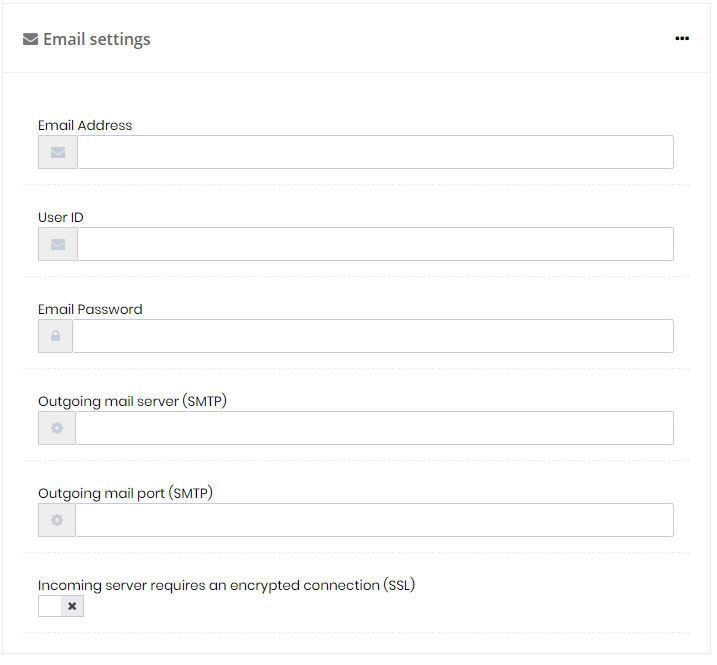This screenshot has height=665, width=717.
Task: Click the envelope icon next to Email Address field
Action: coord(58,153)
